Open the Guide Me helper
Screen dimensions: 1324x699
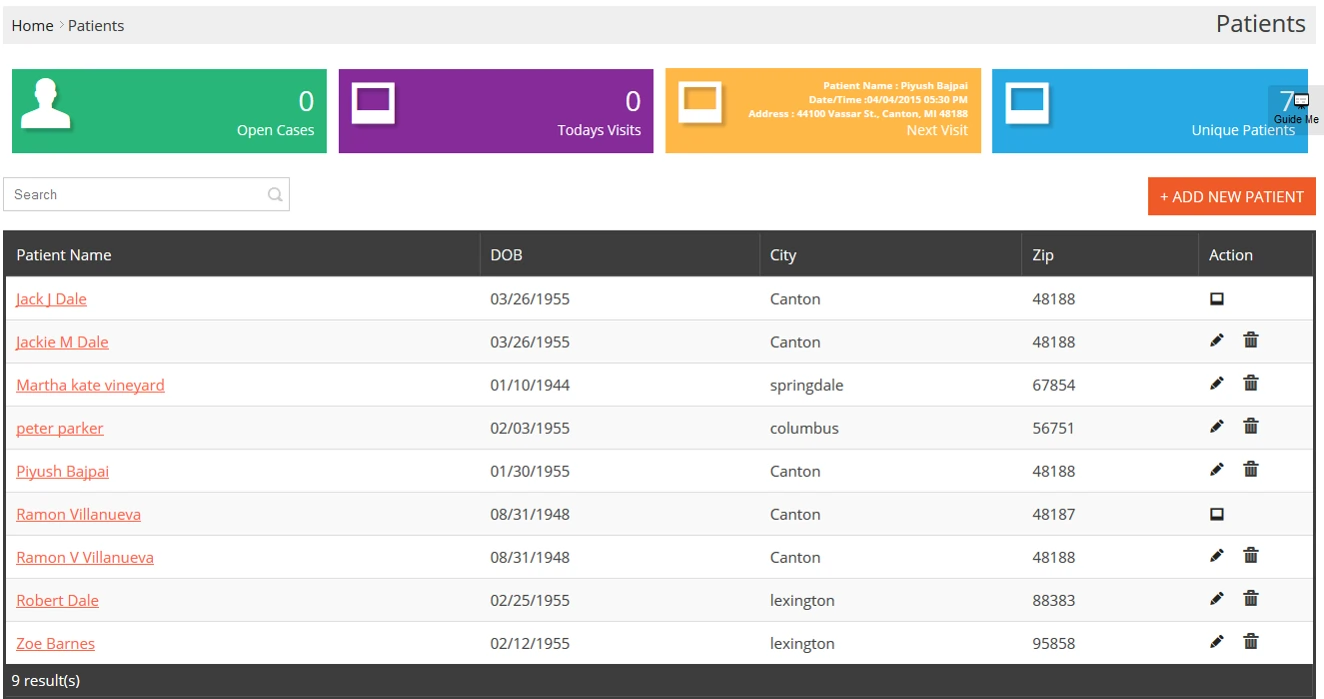1296,109
